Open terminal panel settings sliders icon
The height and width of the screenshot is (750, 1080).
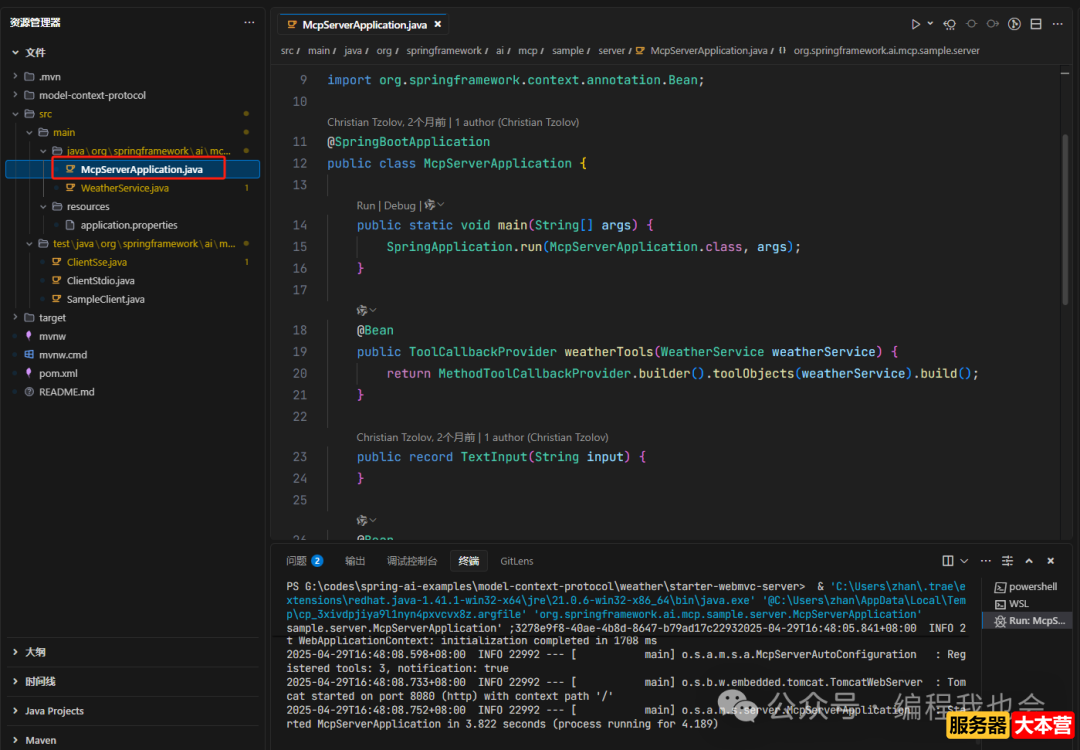pos(1007,561)
